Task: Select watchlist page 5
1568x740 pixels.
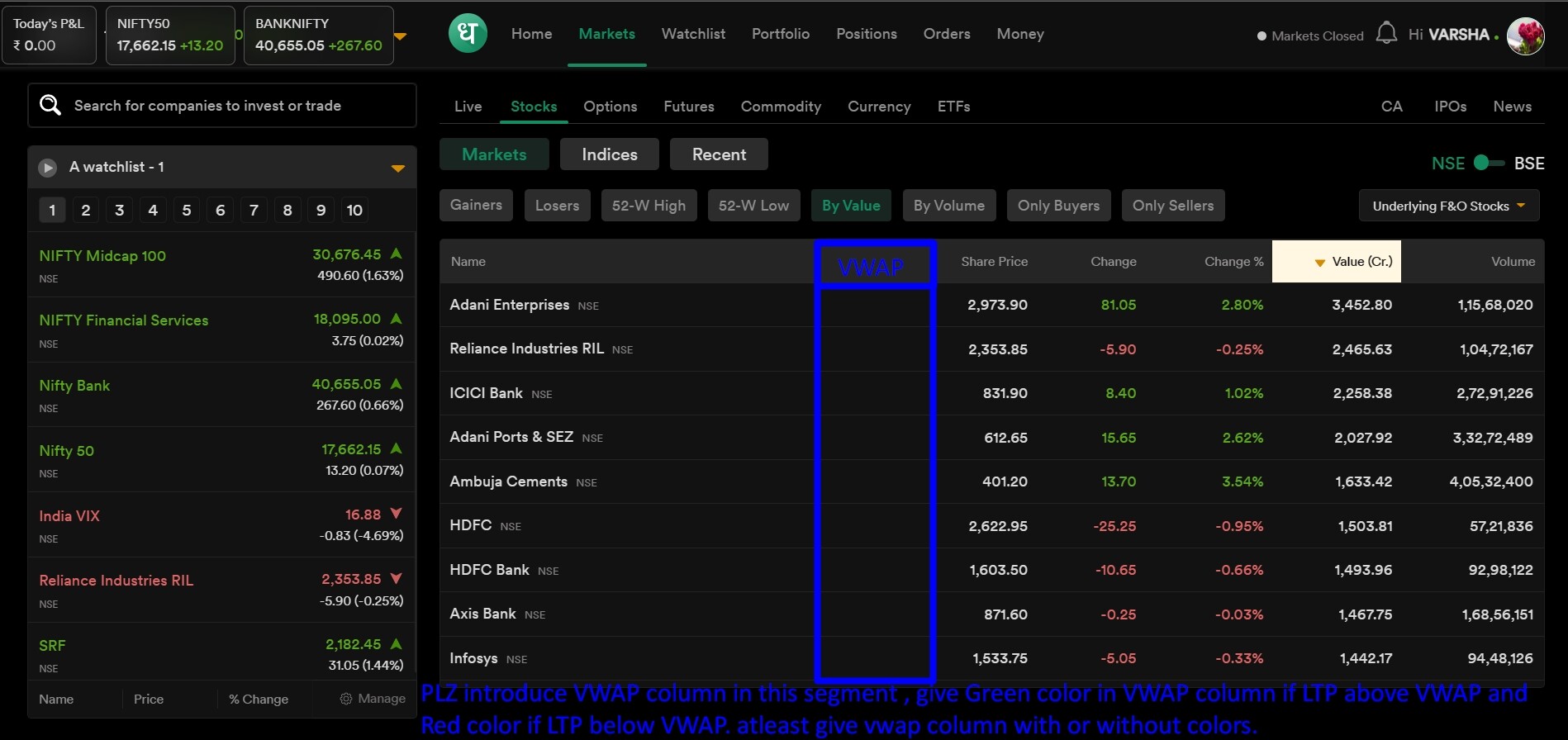Action: click(187, 210)
